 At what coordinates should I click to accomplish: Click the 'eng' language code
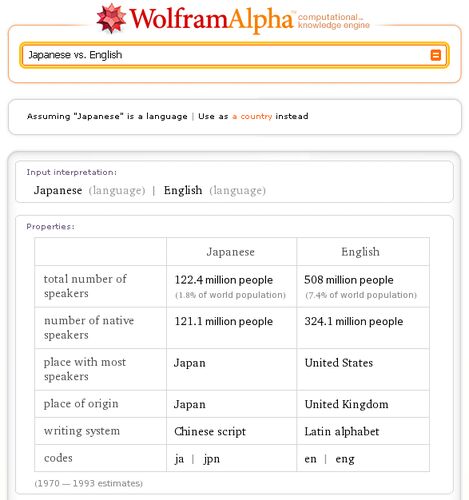345,459
